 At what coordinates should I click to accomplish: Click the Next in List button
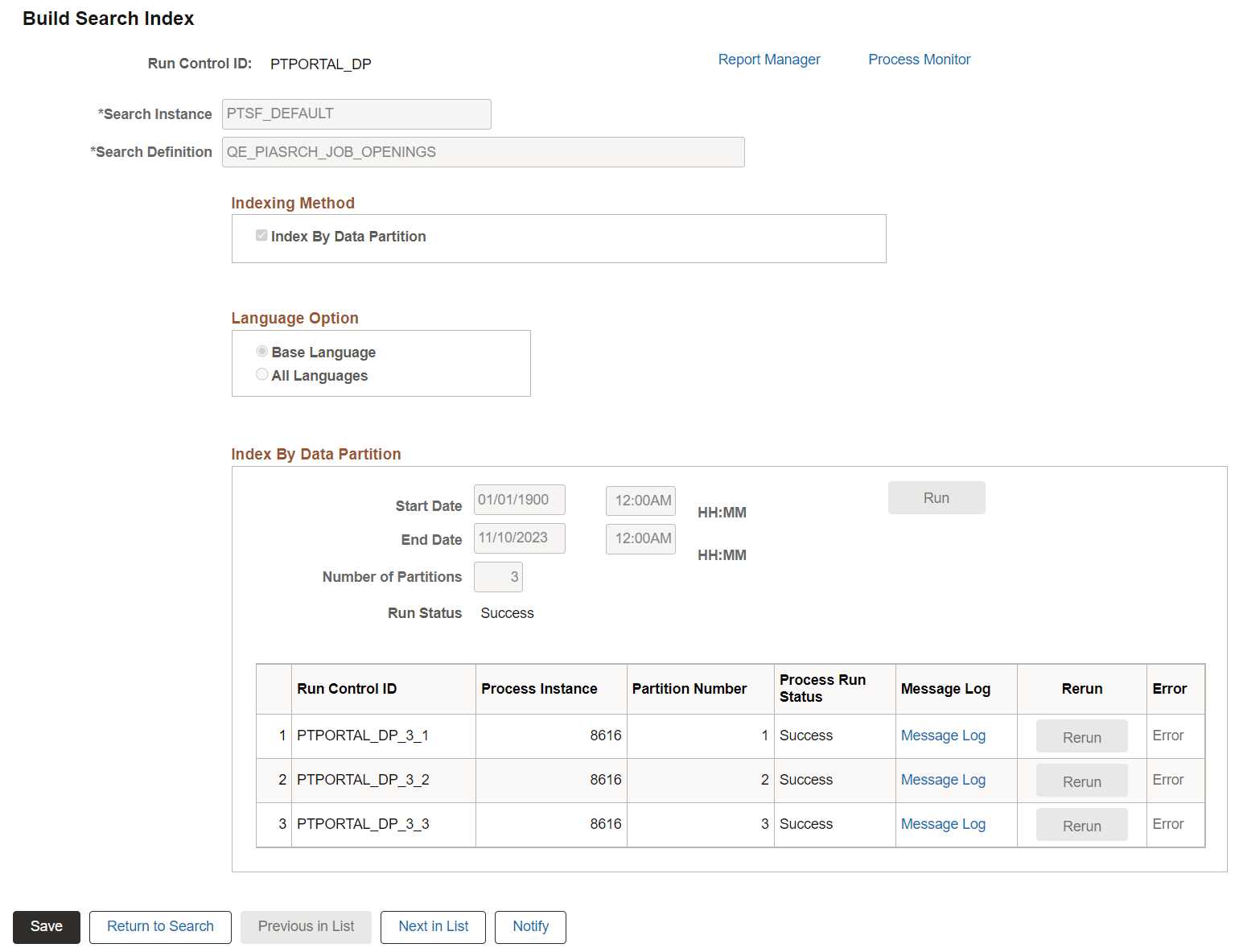point(433,926)
